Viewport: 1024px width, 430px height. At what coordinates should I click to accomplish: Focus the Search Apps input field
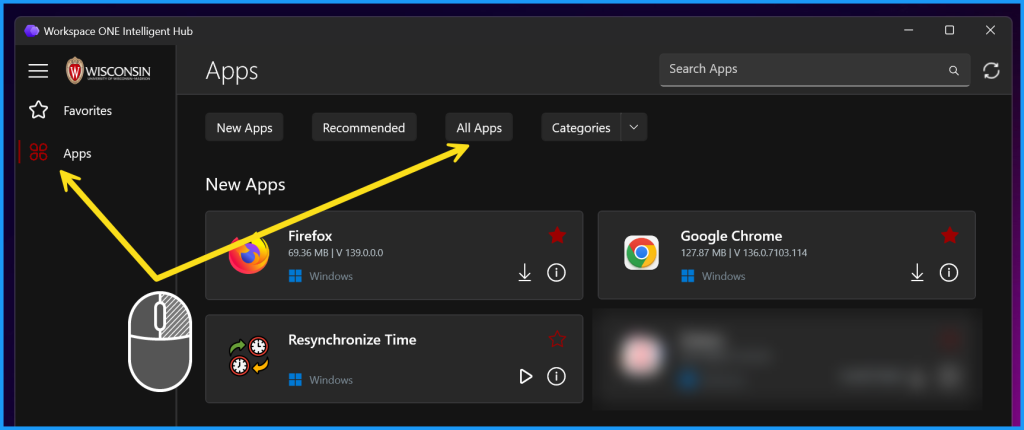pos(800,70)
